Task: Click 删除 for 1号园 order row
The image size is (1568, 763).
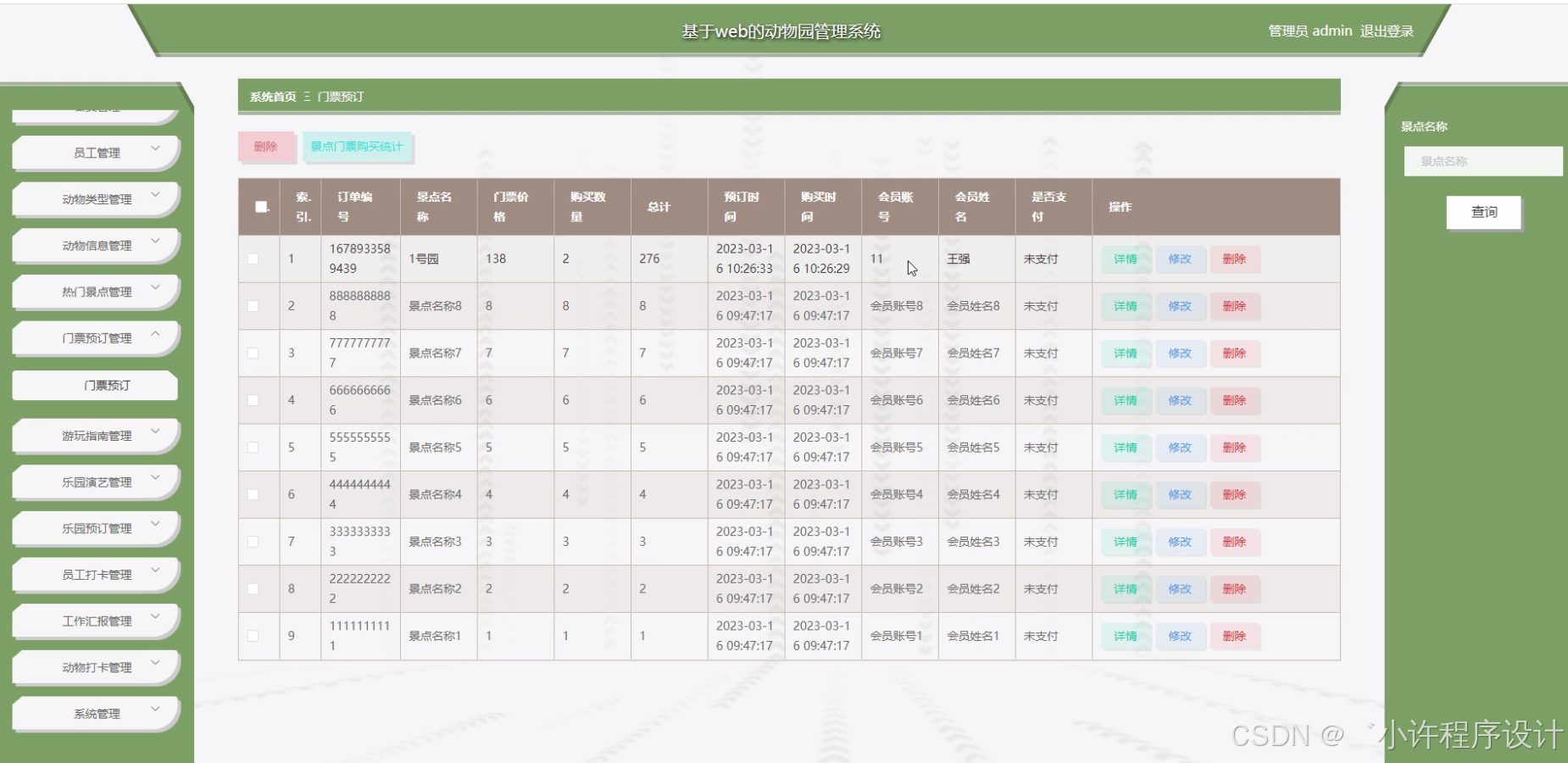Action: [x=1234, y=259]
